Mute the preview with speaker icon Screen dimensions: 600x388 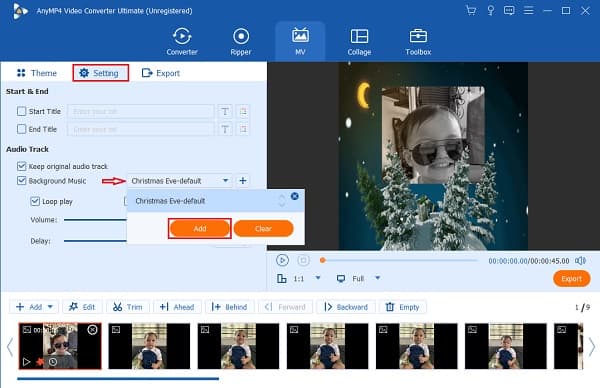click(580, 261)
